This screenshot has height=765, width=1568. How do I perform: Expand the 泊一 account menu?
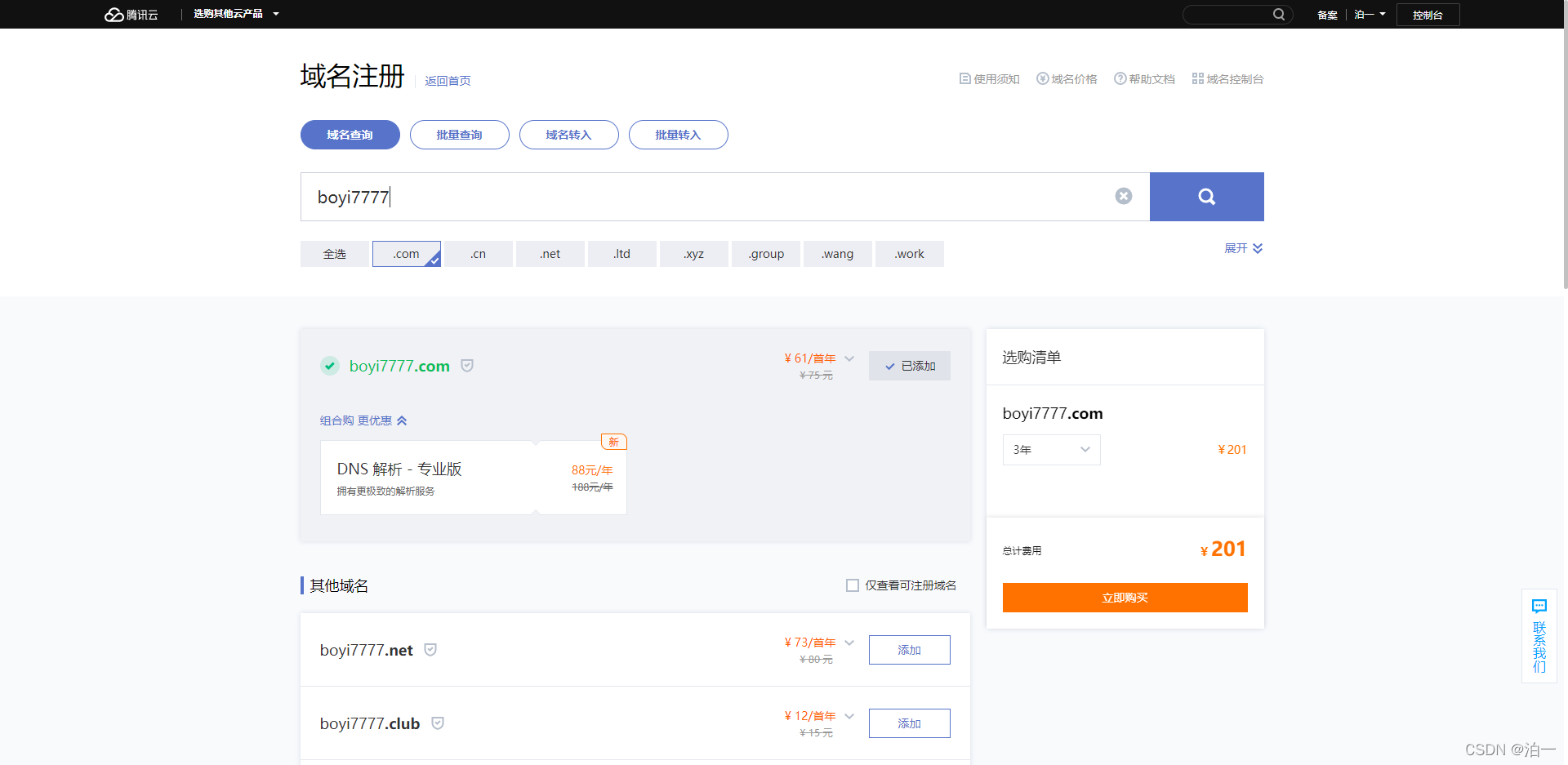point(1370,15)
